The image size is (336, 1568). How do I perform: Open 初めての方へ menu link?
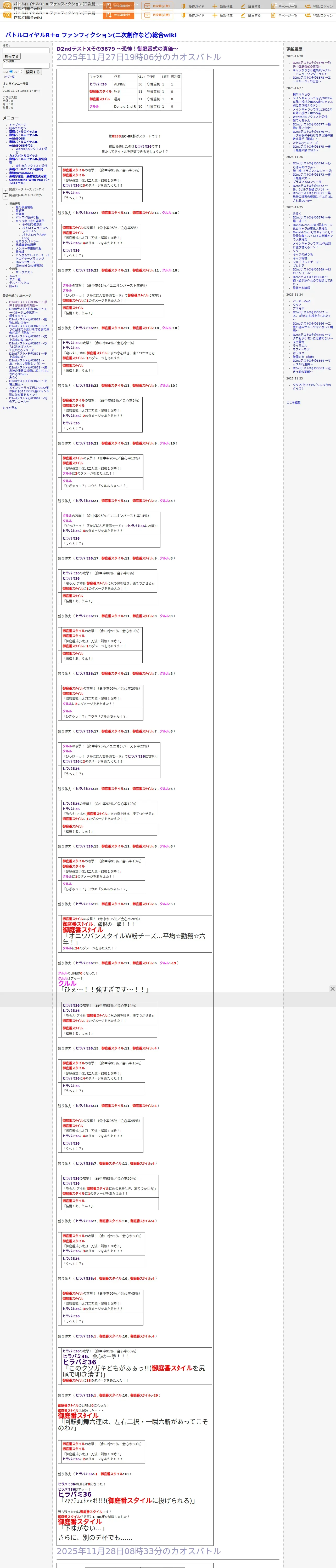coord(18,128)
